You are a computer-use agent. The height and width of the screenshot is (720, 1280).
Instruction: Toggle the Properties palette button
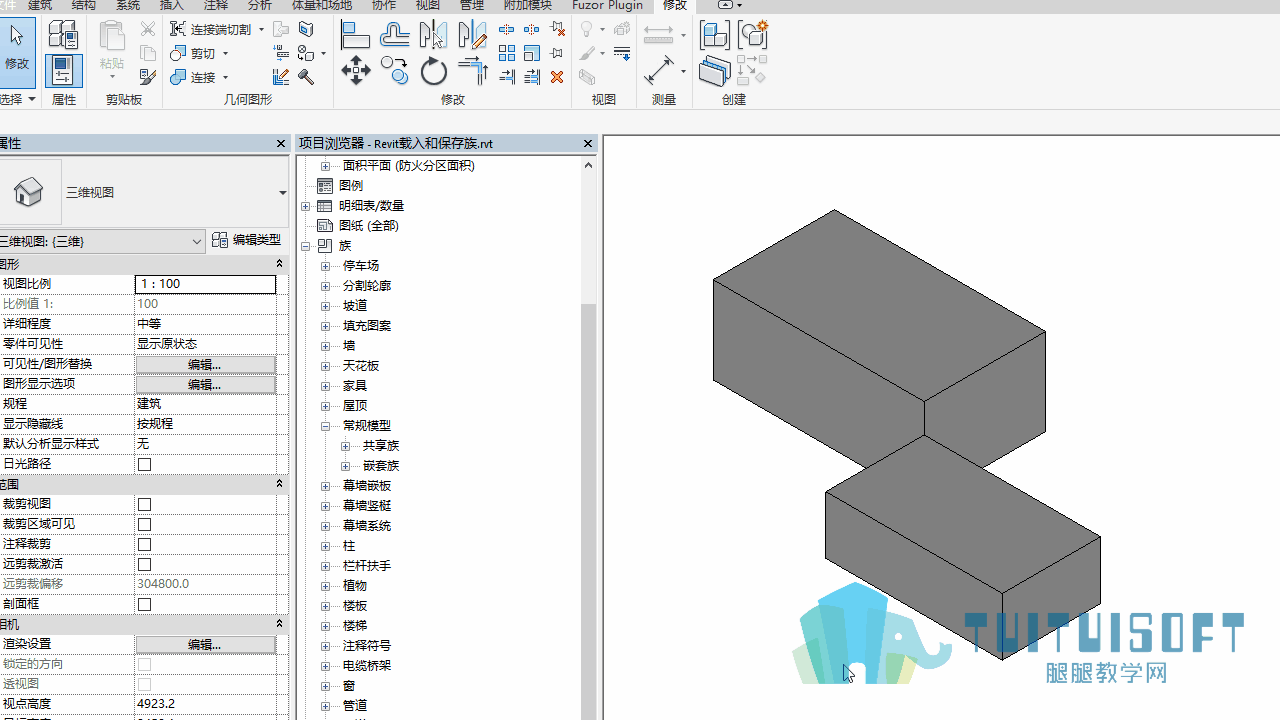pyautogui.click(x=63, y=70)
